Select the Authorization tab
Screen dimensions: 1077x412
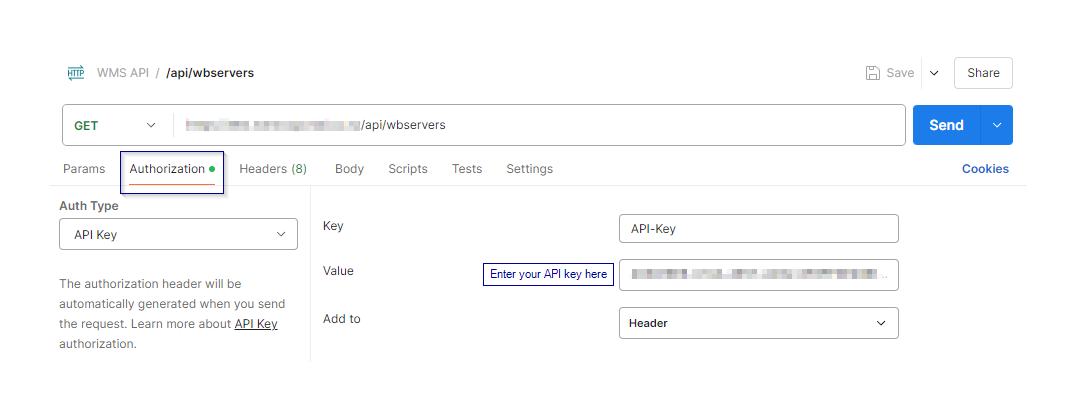[172, 169]
